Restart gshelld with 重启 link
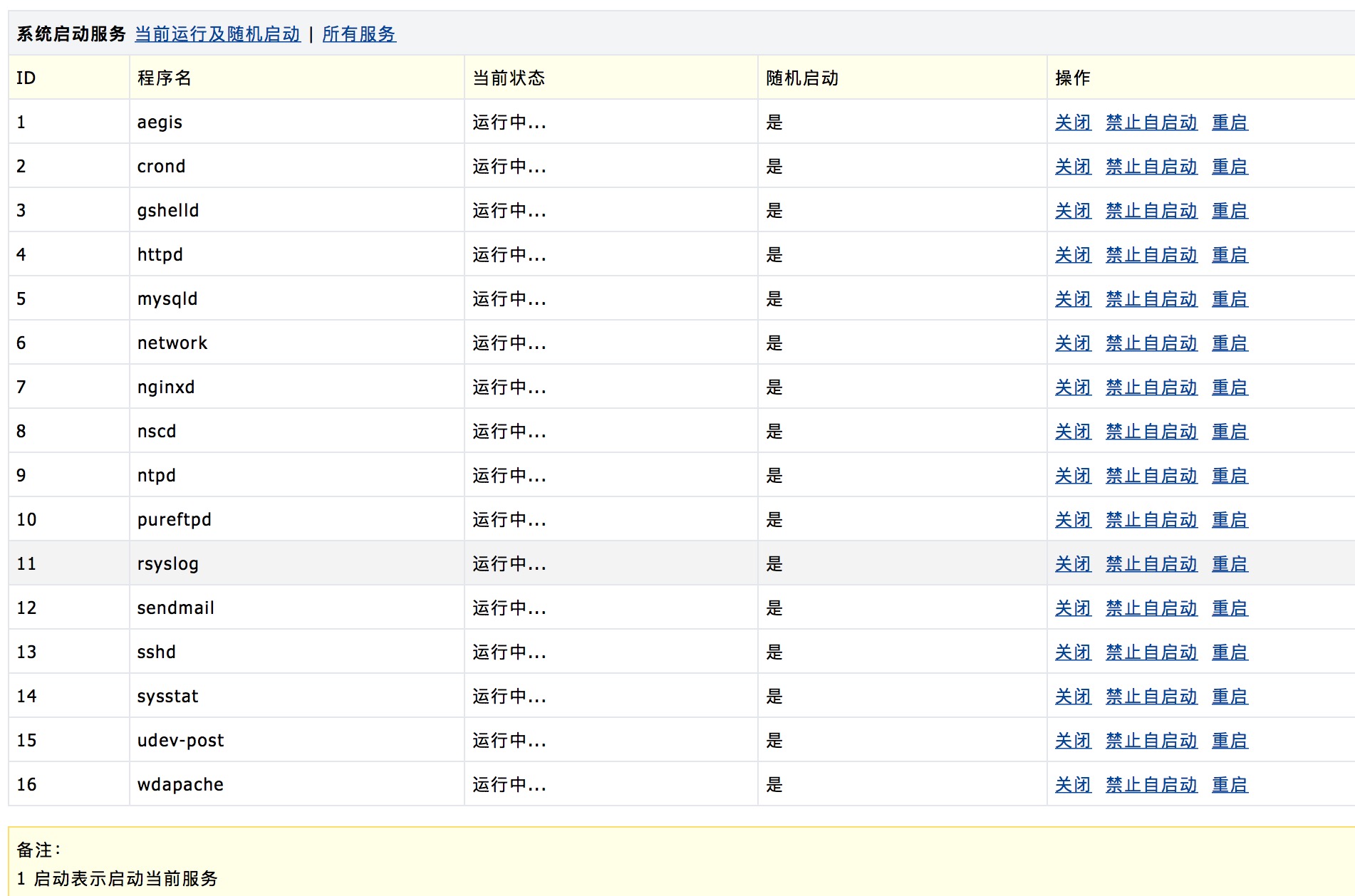The image size is (1355, 896). tap(1230, 211)
